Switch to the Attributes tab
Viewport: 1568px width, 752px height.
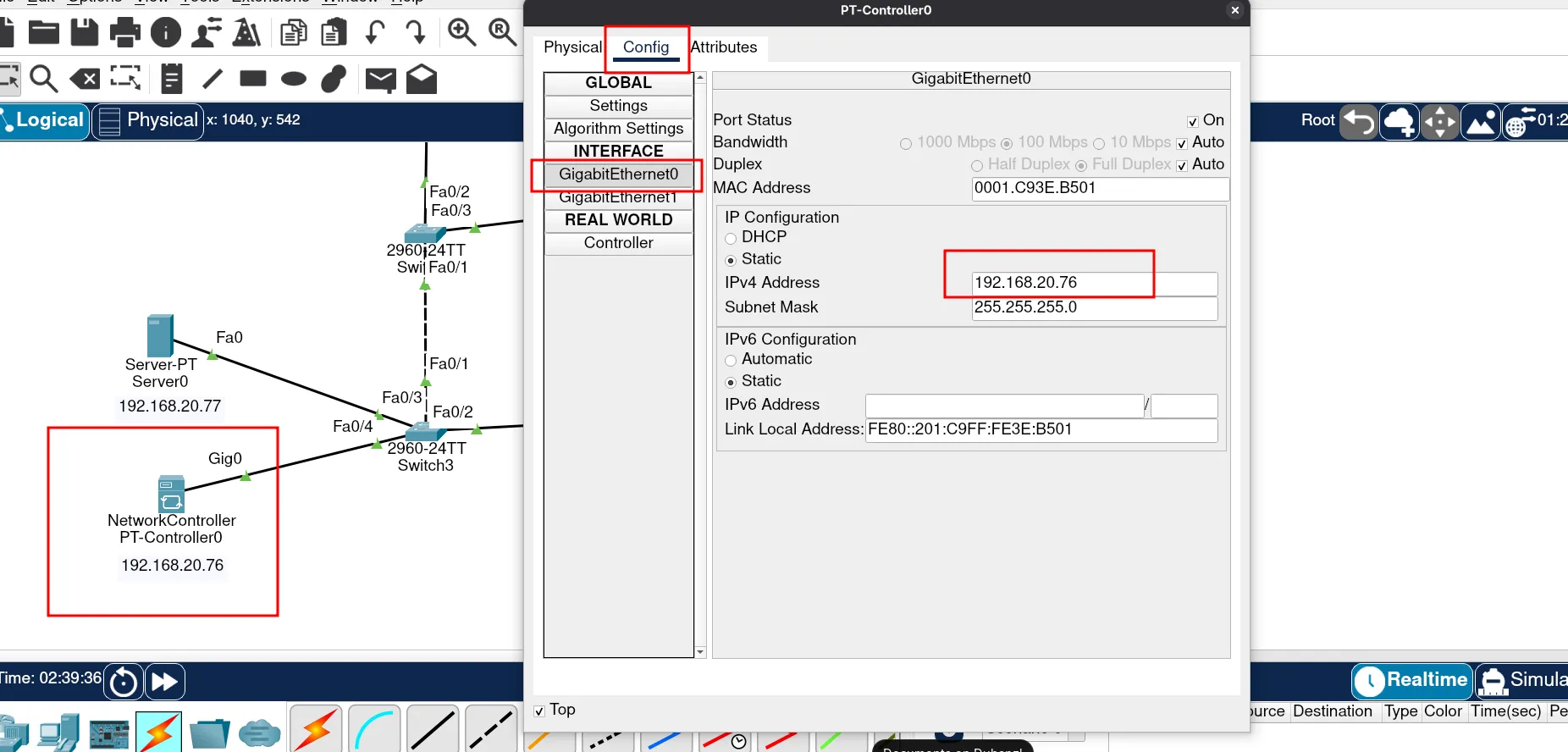(x=723, y=47)
